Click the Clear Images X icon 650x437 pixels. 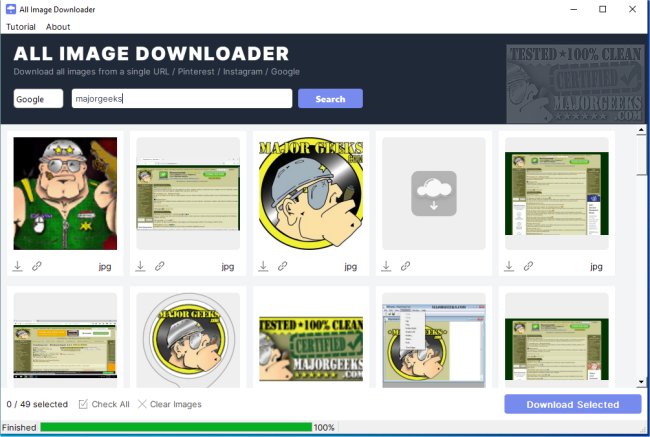coord(142,404)
